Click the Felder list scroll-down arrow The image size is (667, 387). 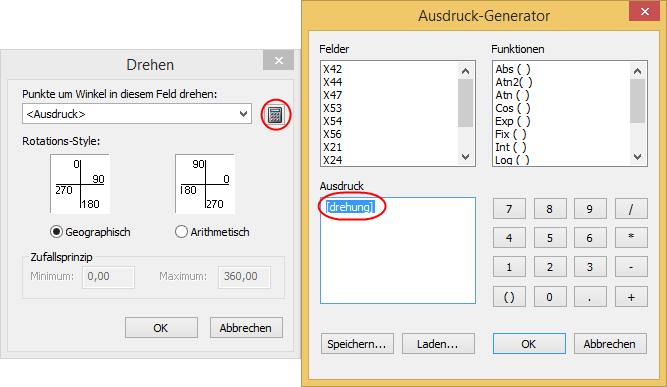(x=465, y=157)
